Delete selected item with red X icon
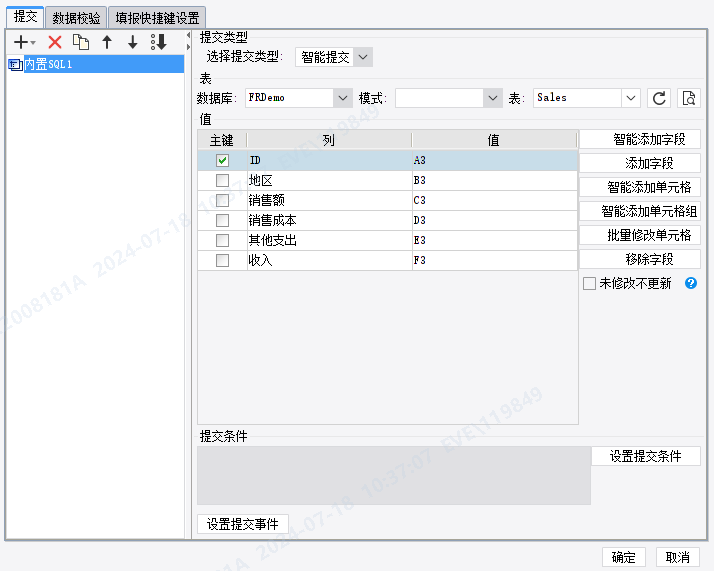Screen dimensions: 714x571 pos(55,42)
